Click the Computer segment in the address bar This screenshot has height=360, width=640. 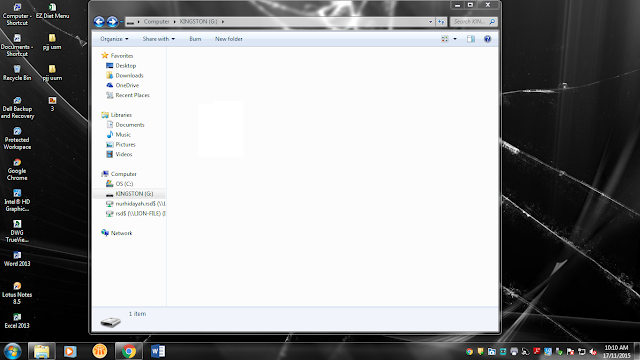click(156, 21)
